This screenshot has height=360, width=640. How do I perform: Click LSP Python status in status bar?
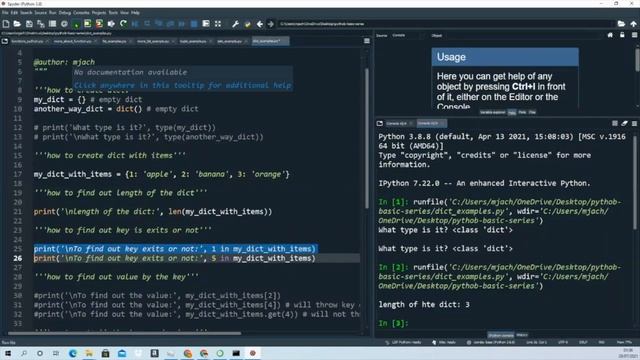pyautogui.click(x=403, y=342)
